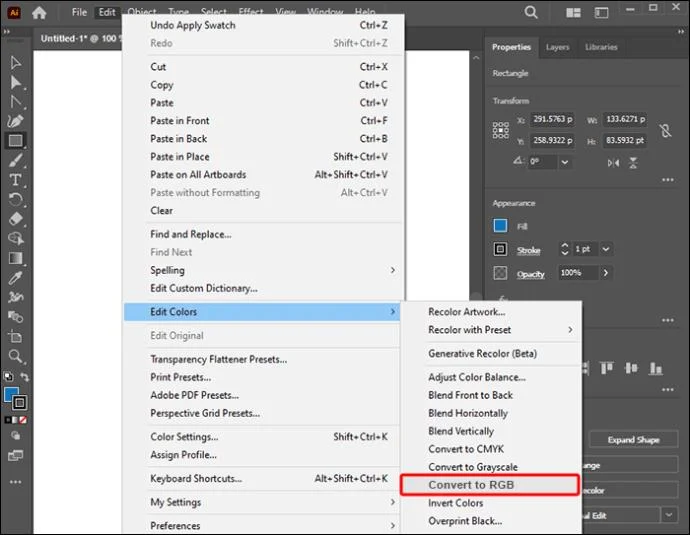690x535 pixels.
Task: Expand the My Settings submenu
Action: [x=393, y=502]
